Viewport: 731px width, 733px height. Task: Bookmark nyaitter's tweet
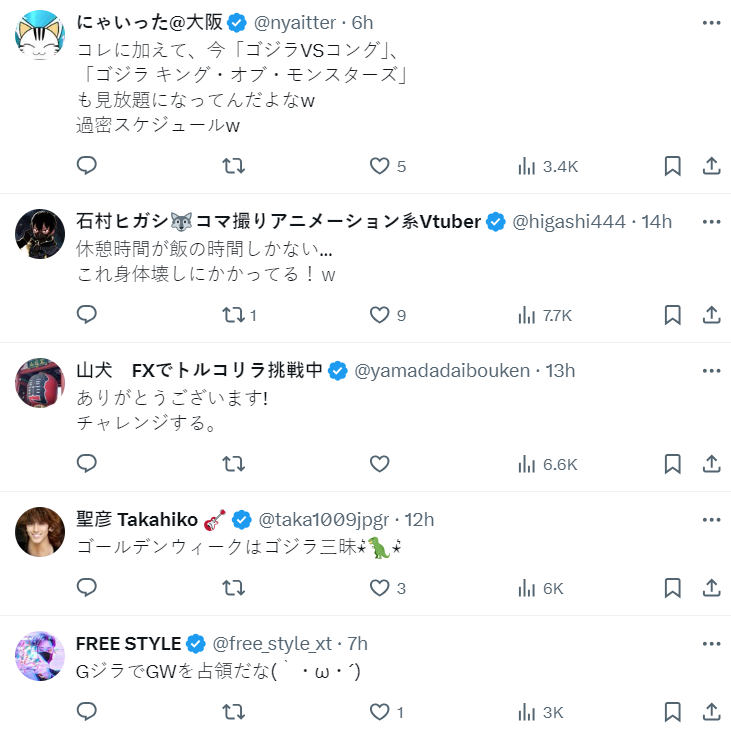pyautogui.click(x=673, y=166)
